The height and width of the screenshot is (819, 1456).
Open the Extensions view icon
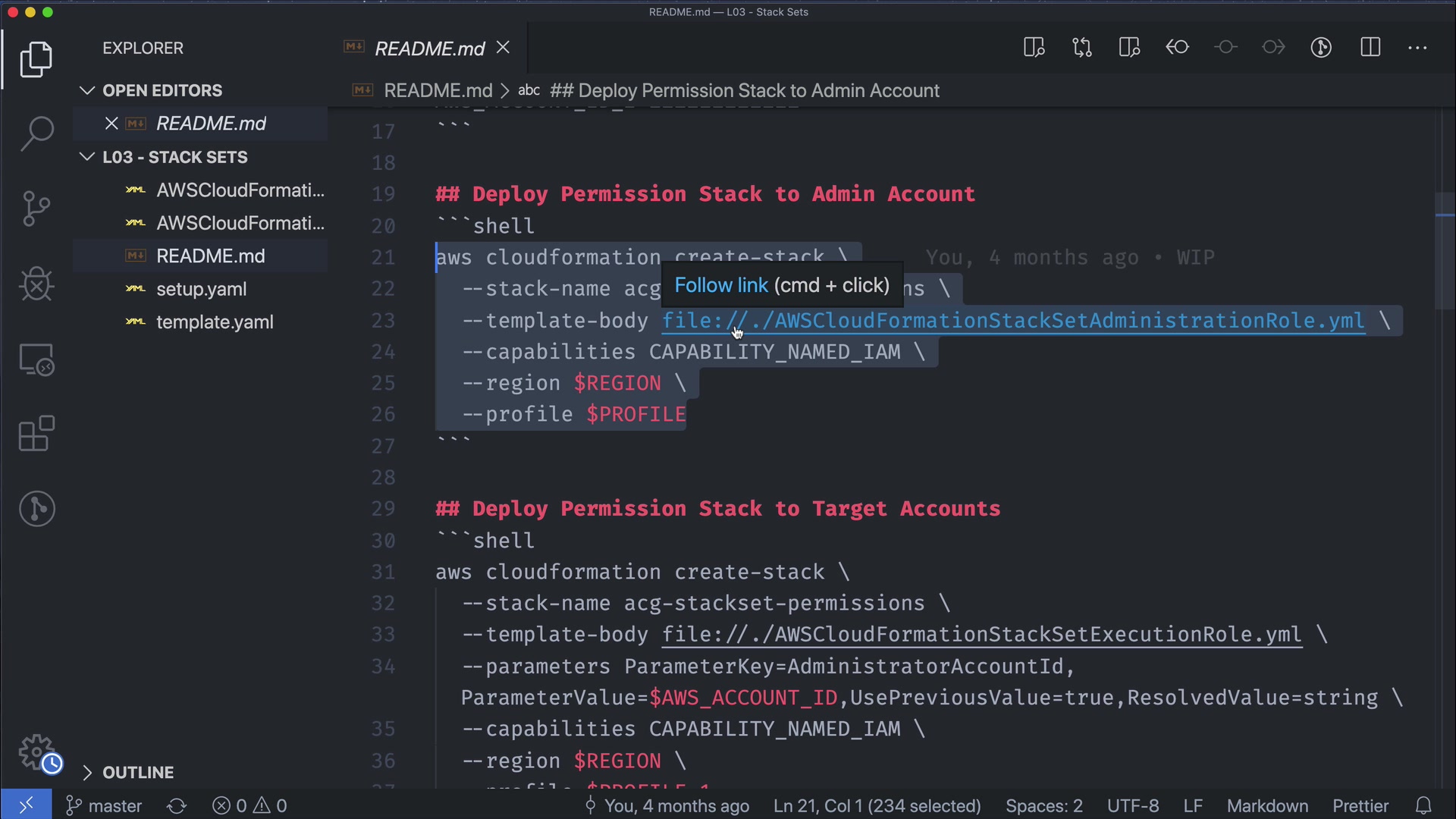pyautogui.click(x=36, y=434)
